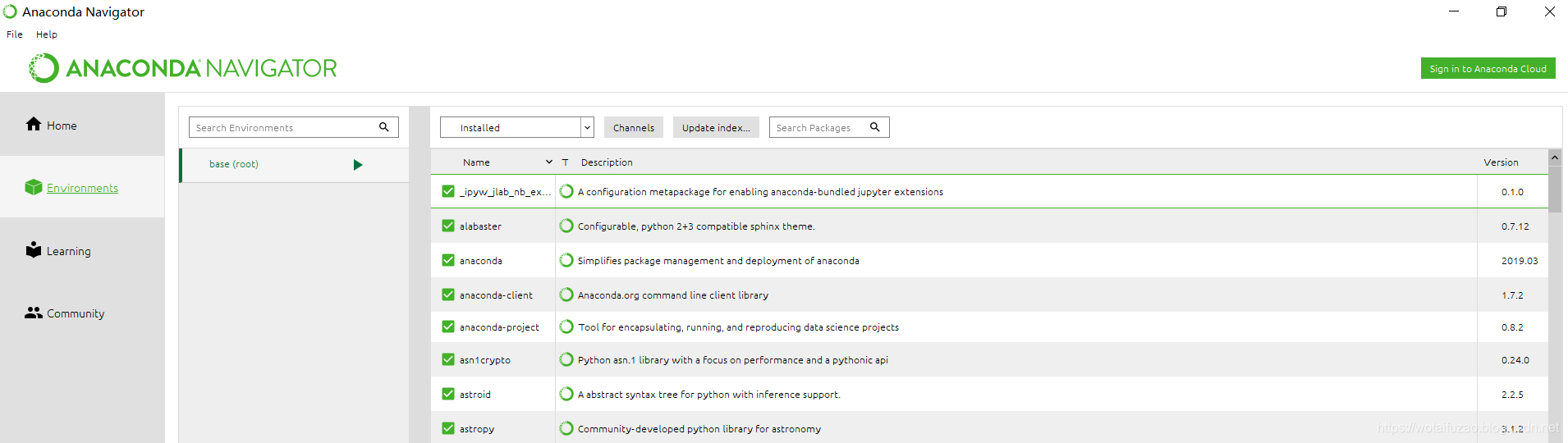Switch to the Community tab
Viewport: 1568px width, 443px height.
click(82, 313)
